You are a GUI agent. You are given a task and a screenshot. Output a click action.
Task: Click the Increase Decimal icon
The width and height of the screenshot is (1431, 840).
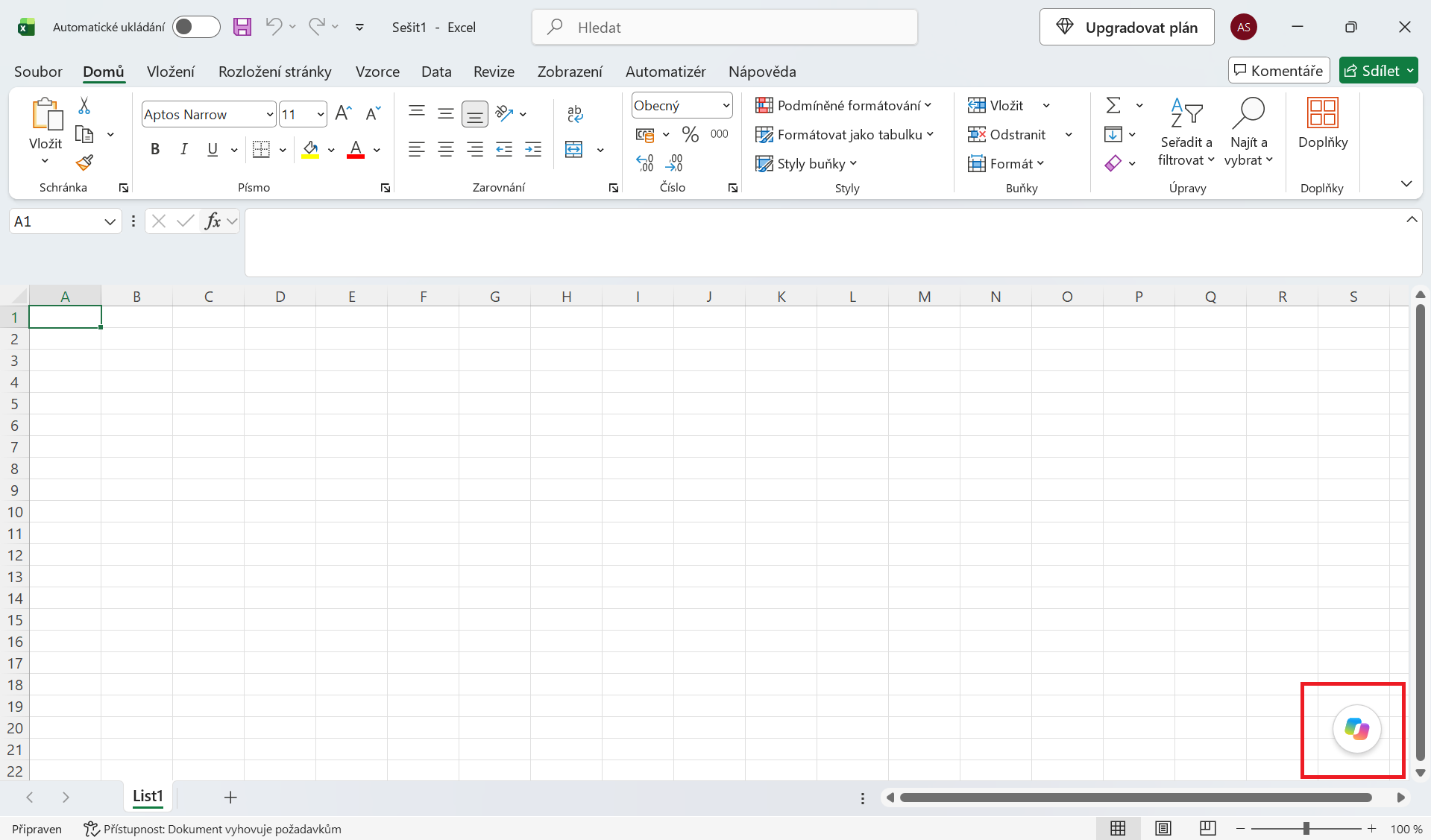(645, 162)
